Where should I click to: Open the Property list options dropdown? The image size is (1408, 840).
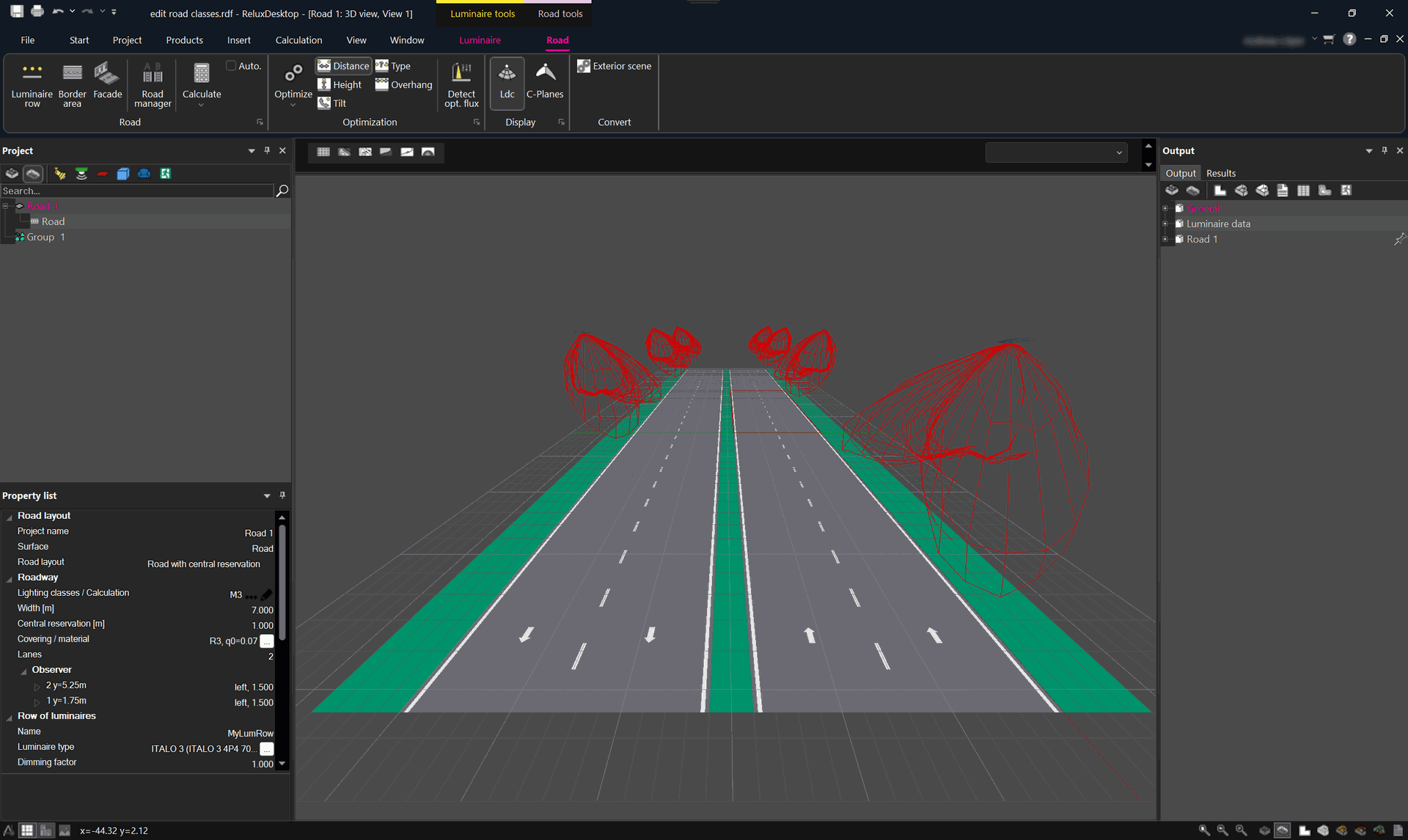pos(267,496)
